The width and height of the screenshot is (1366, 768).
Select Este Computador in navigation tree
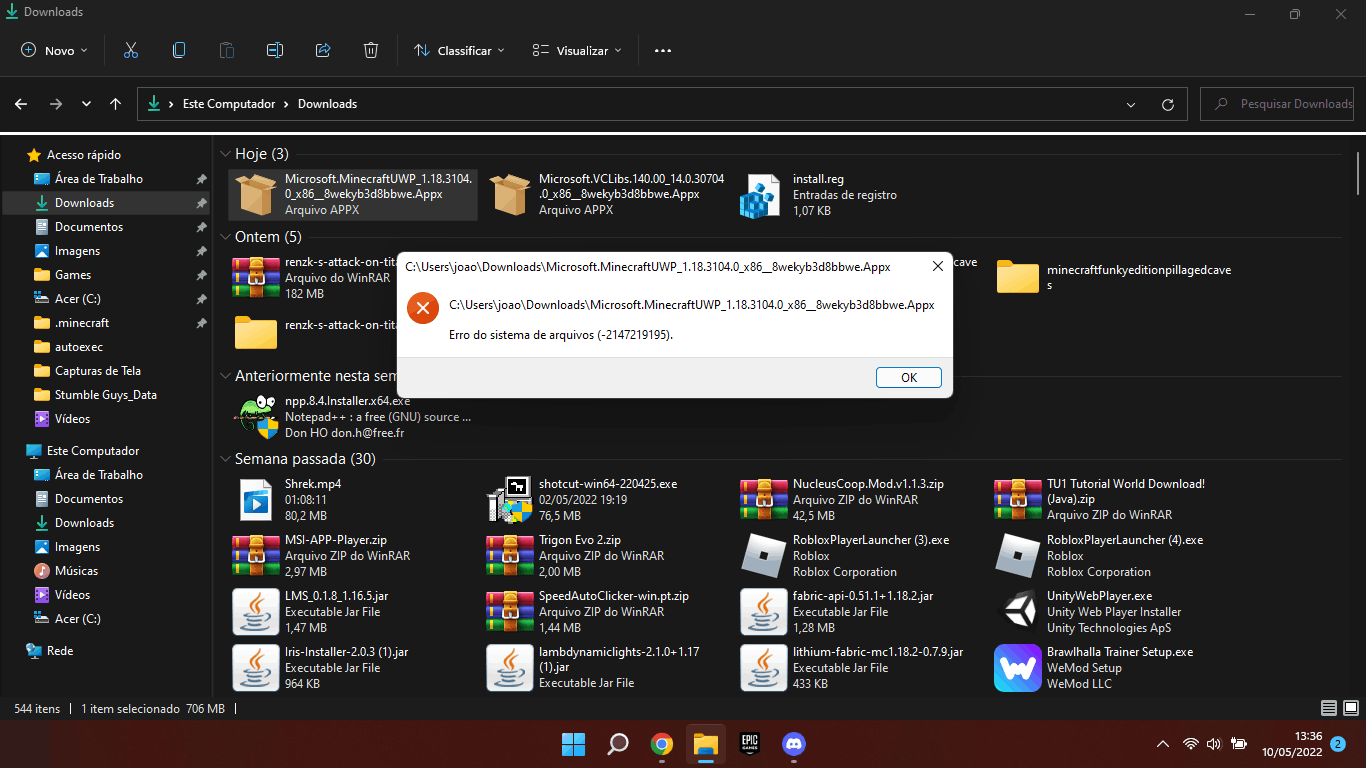pos(93,451)
